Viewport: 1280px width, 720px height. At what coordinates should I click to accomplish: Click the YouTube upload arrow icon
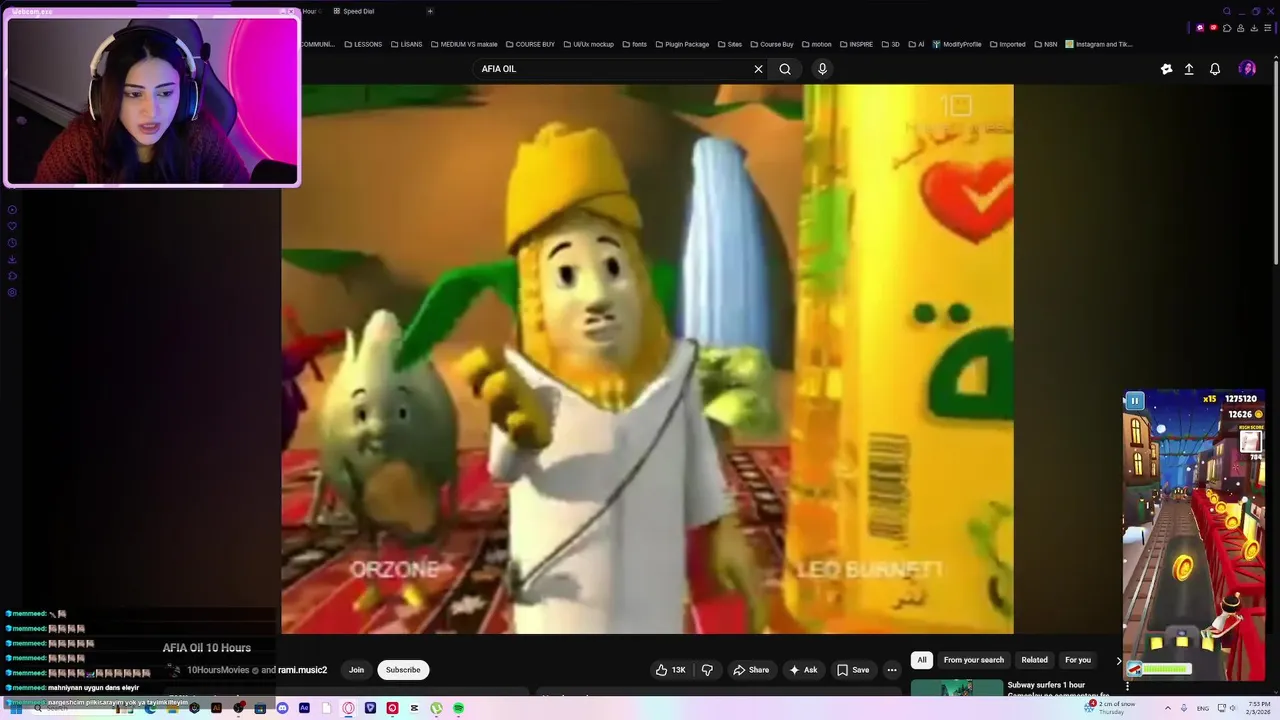point(1189,69)
